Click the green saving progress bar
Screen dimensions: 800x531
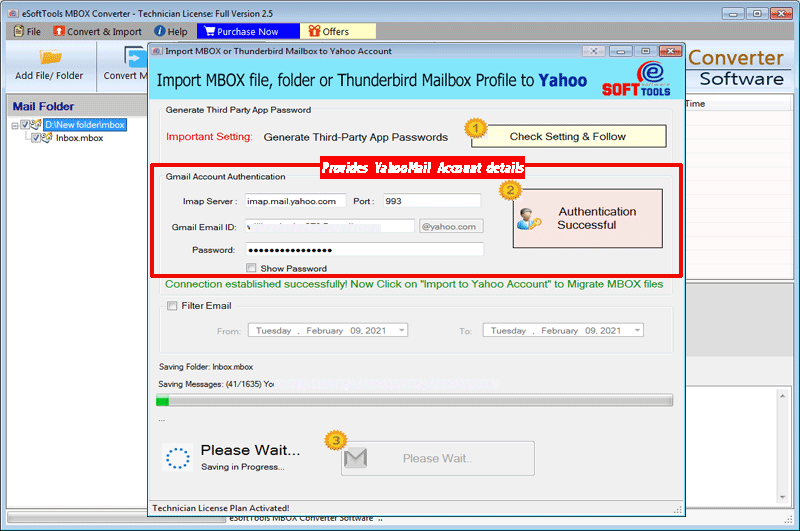point(414,401)
